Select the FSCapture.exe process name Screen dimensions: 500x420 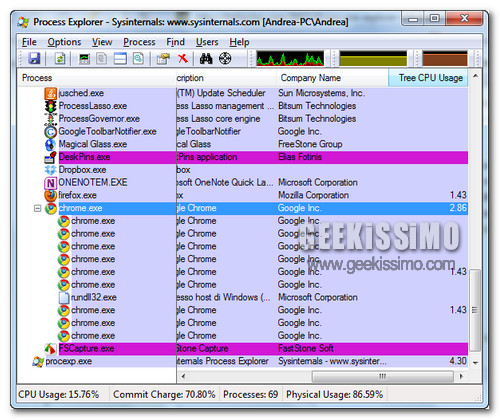[x=87, y=349]
